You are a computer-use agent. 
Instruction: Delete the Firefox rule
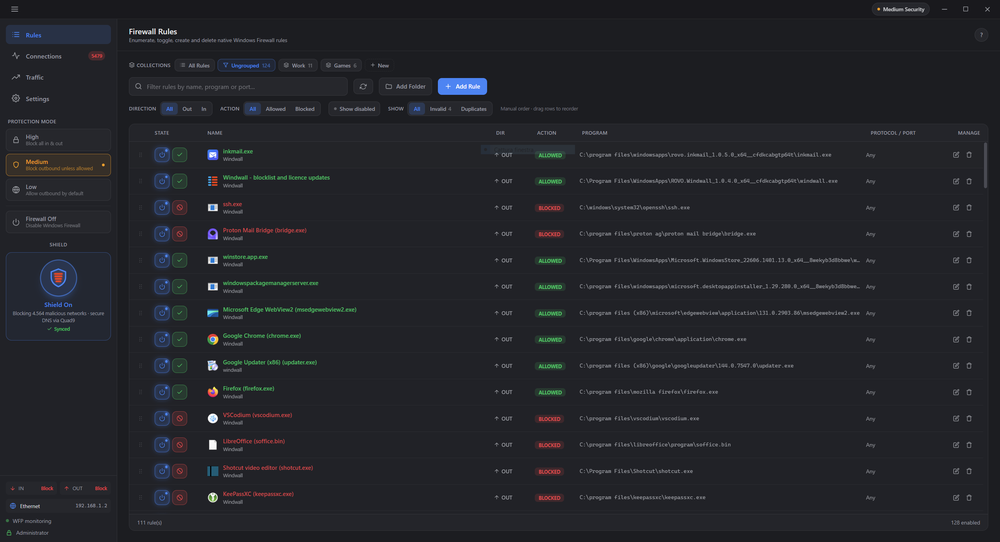click(x=969, y=392)
